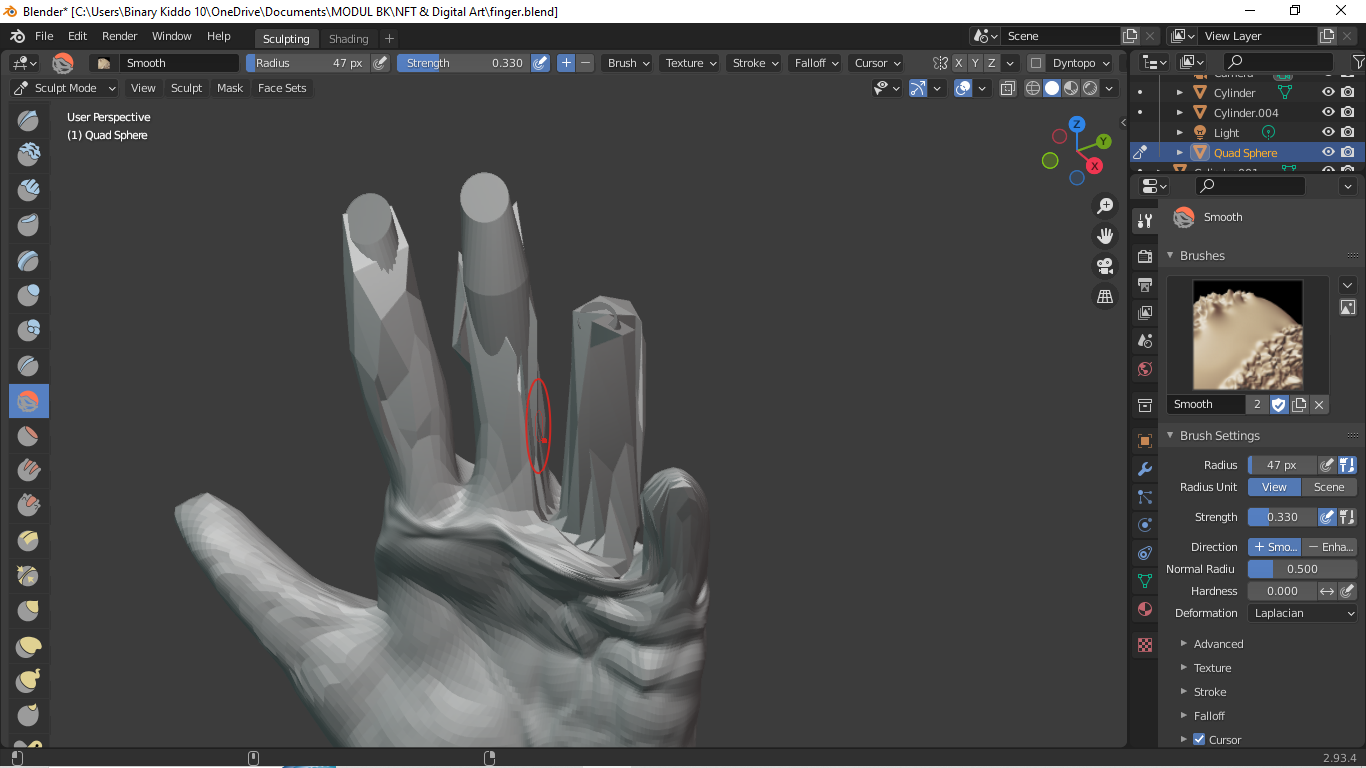Click the viewport zoom magnifier icon
Screen dimensions: 1366x768
click(1105, 205)
